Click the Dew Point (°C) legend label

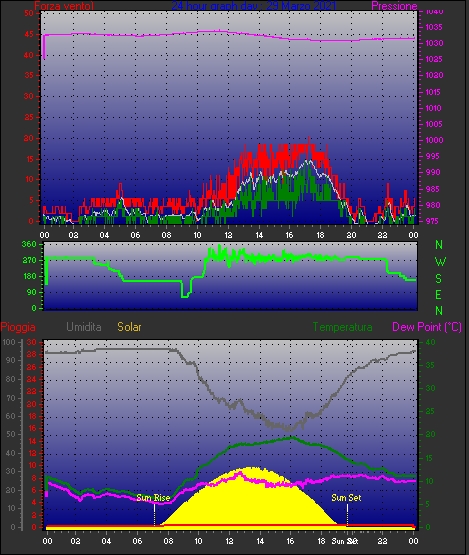[x=427, y=327]
